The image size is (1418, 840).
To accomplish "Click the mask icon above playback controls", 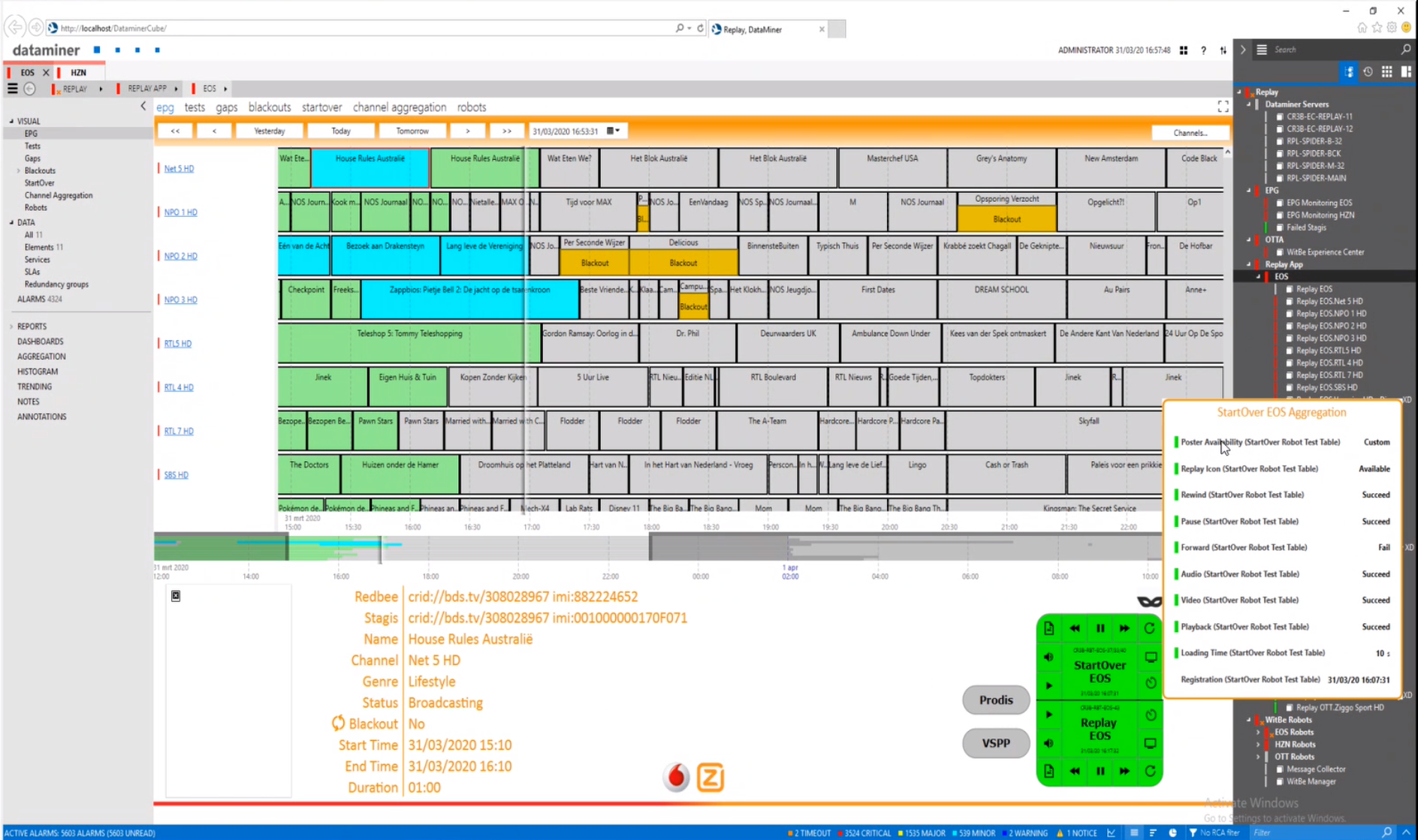I will [x=1148, y=601].
